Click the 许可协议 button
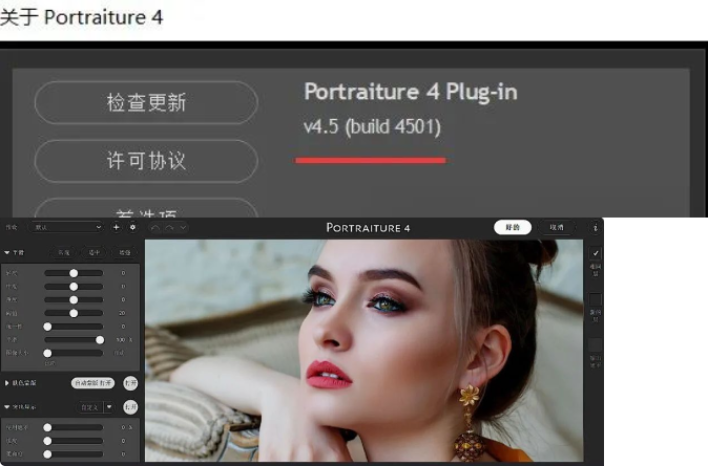Viewport: 708px width, 466px height. 146,161
